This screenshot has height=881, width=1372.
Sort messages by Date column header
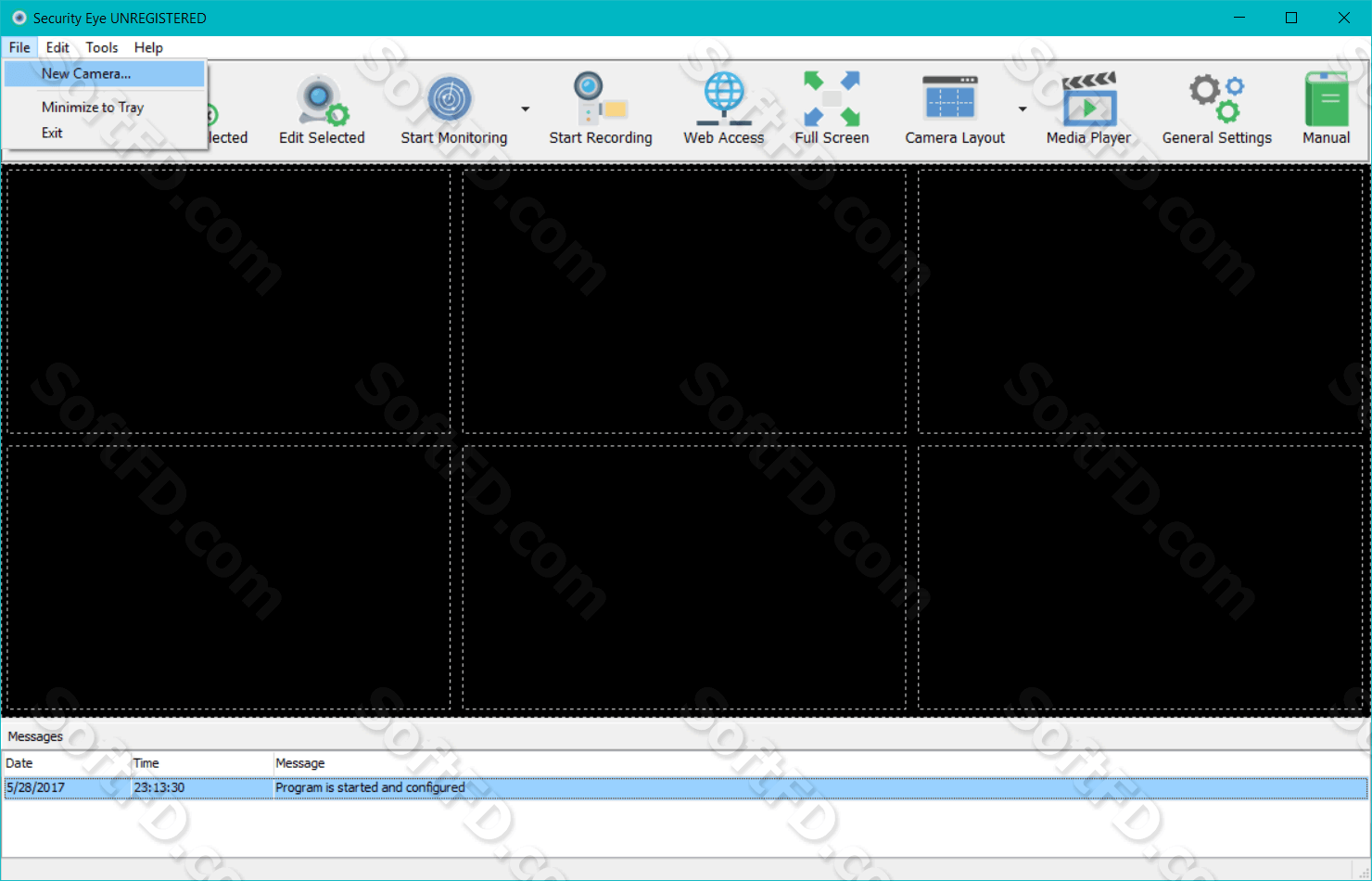pos(67,763)
